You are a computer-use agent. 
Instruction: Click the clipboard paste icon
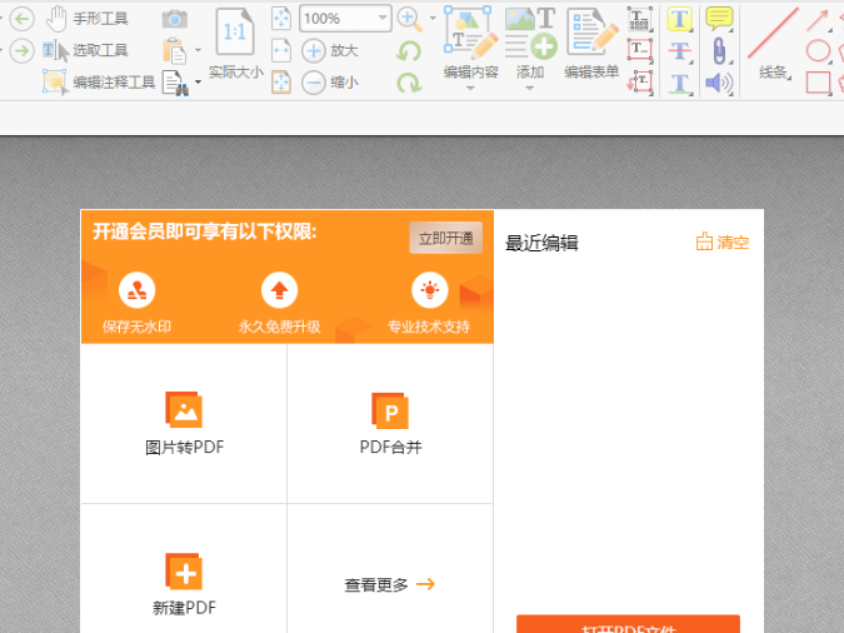(174, 51)
